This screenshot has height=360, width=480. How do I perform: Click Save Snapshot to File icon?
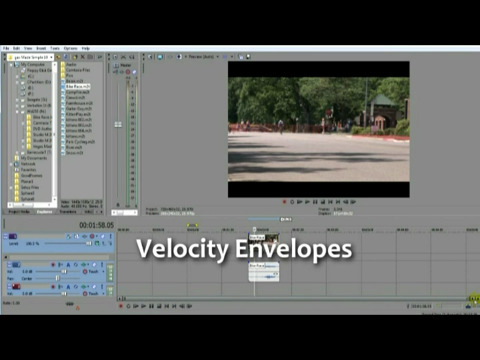pyautogui.click(x=248, y=57)
